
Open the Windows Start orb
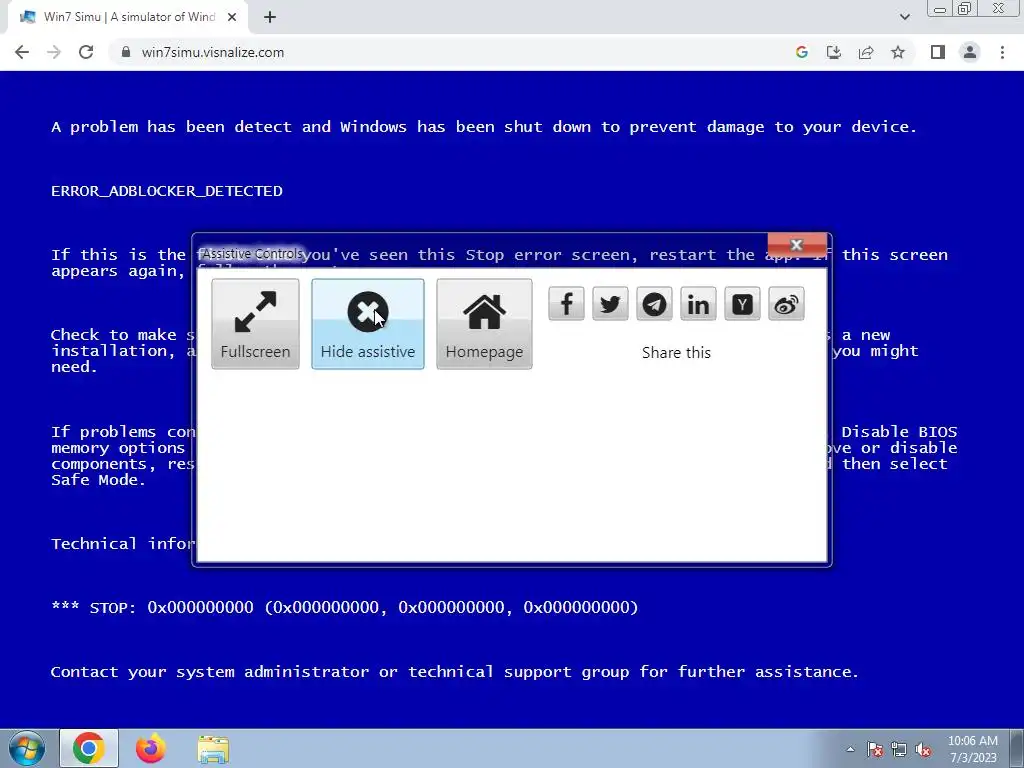27,748
